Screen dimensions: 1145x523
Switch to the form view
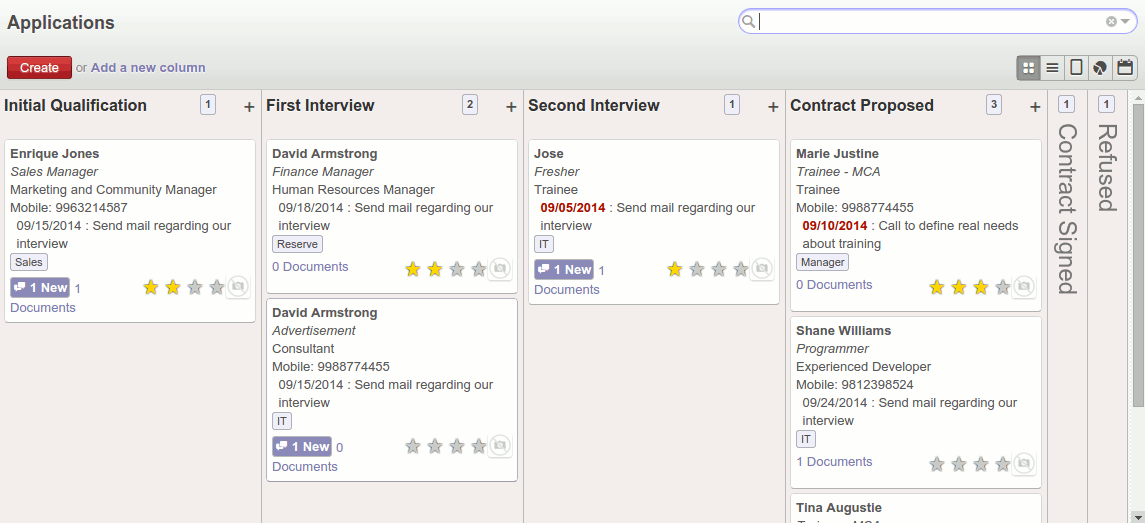pyautogui.click(x=1076, y=68)
